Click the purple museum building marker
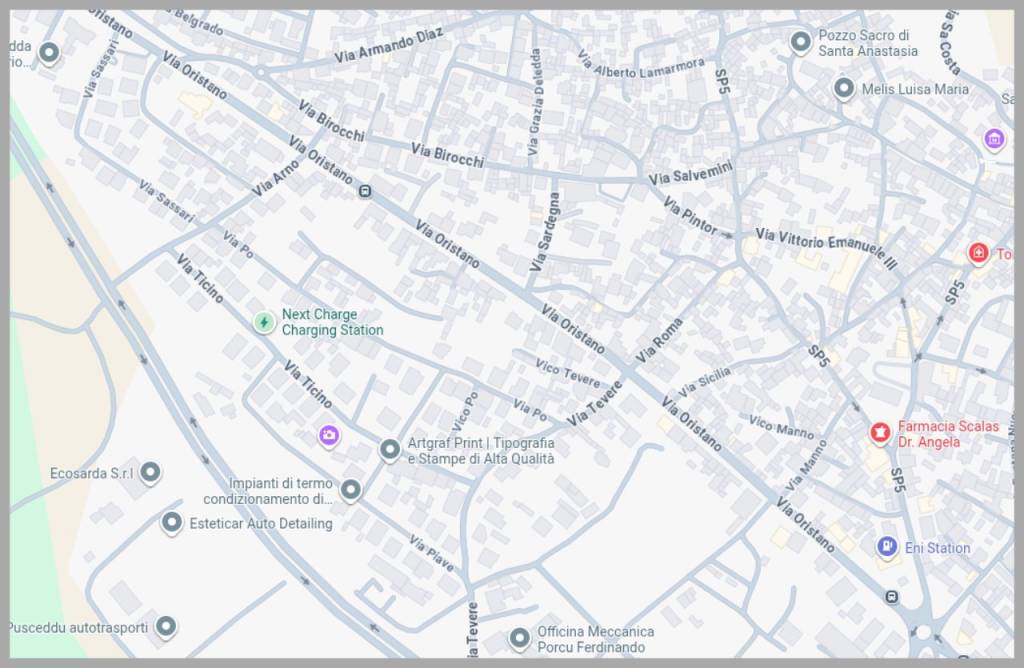This screenshot has height=668, width=1024. 993,138
